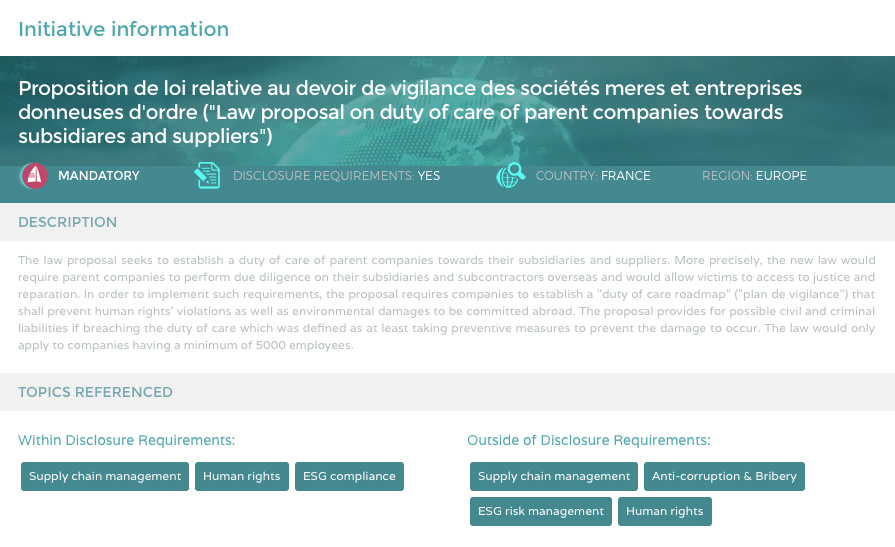
Task: Click the Region: EUROPE label
Action: pos(754,176)
